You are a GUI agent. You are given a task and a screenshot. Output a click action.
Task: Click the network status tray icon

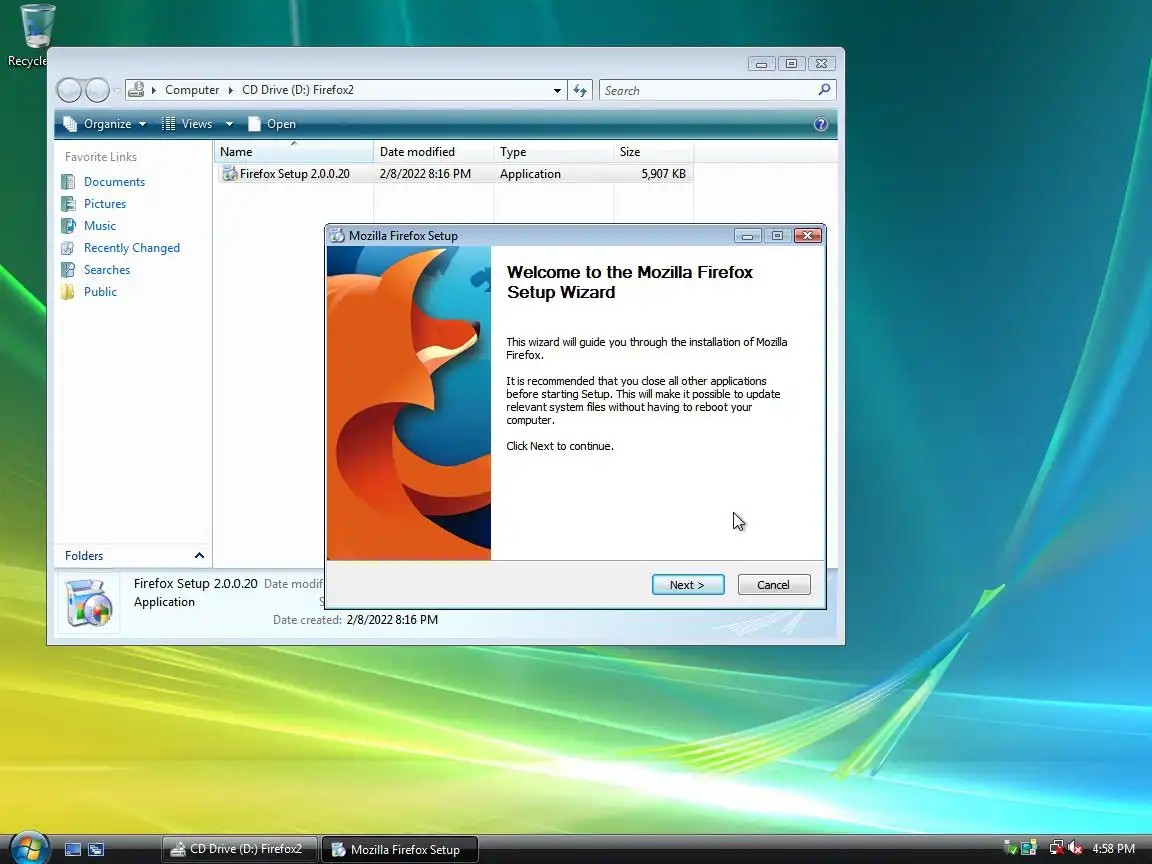1056,849
